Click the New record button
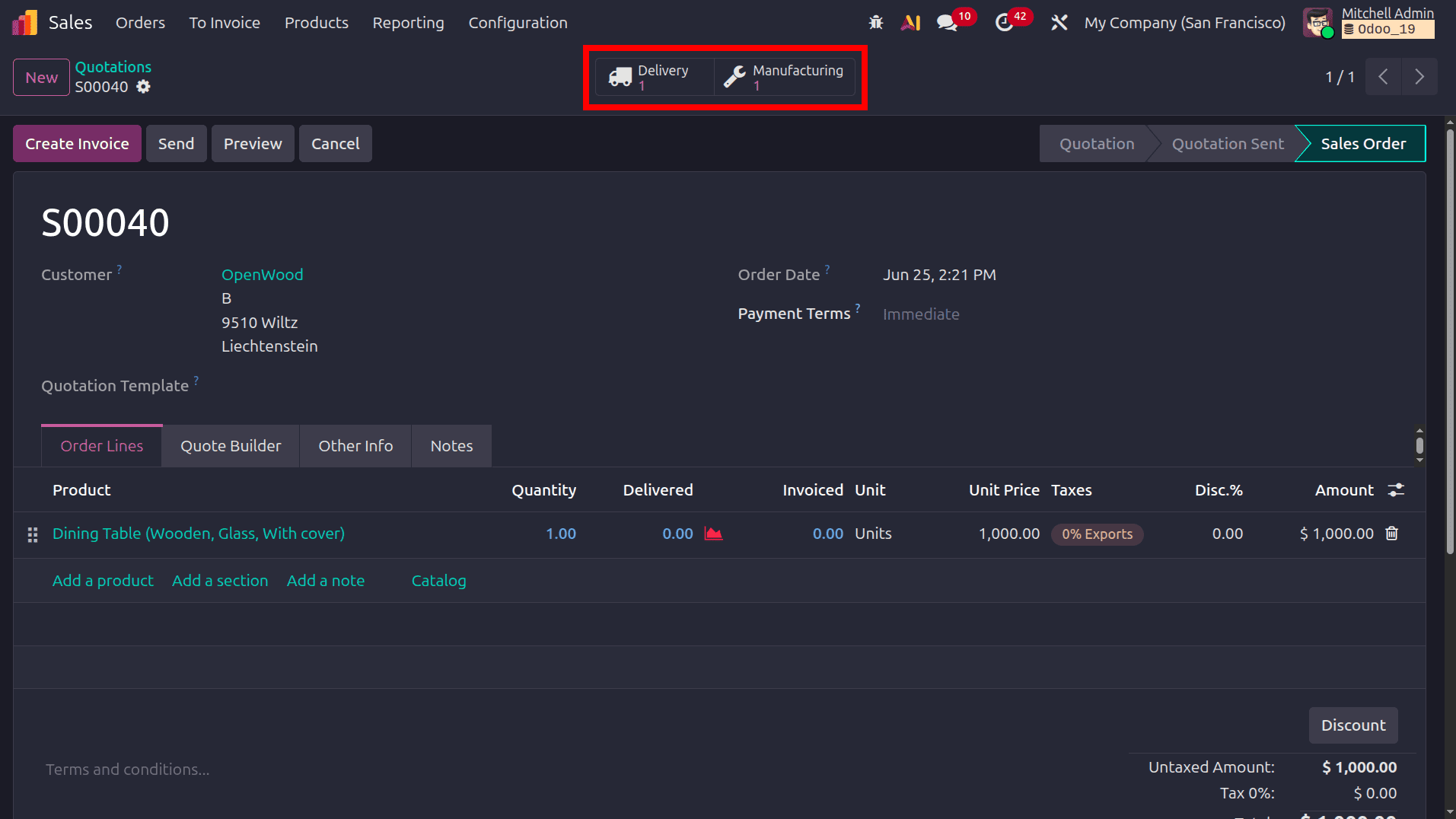1456x819 pixels. pos(41,78)
